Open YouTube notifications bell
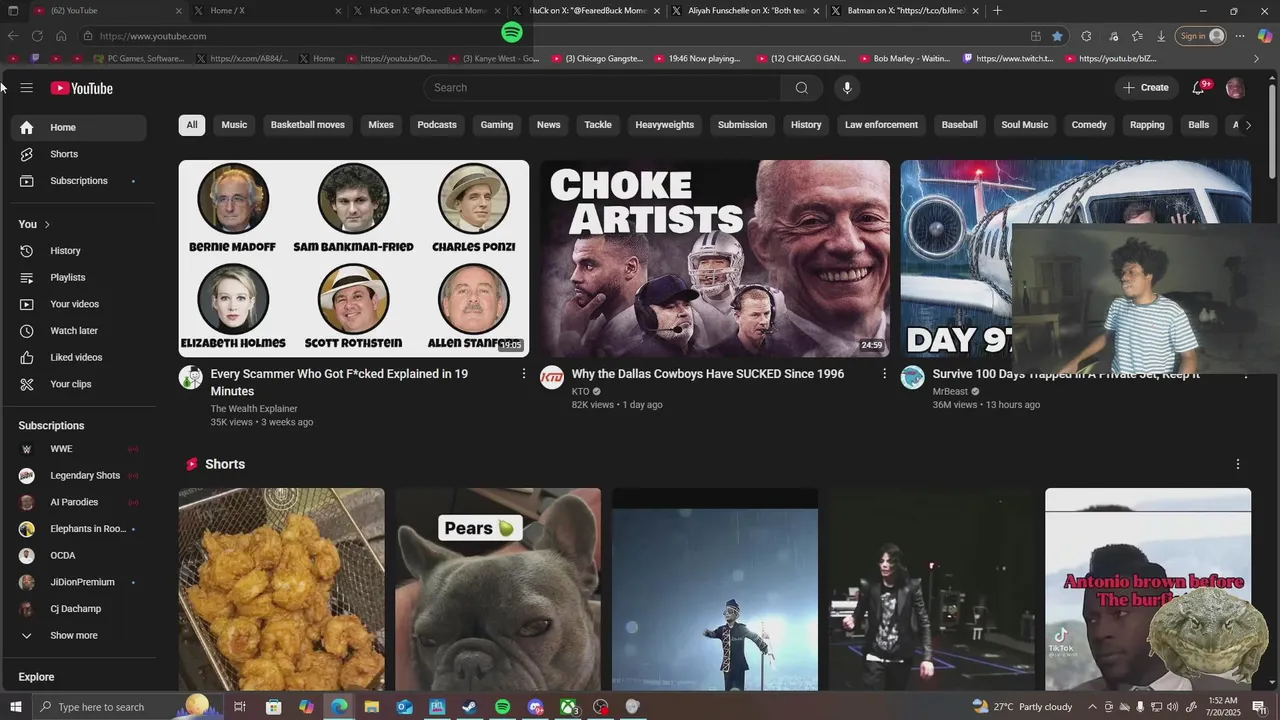This screenshot has height=720, width=1280. (x=1198, y=88)
